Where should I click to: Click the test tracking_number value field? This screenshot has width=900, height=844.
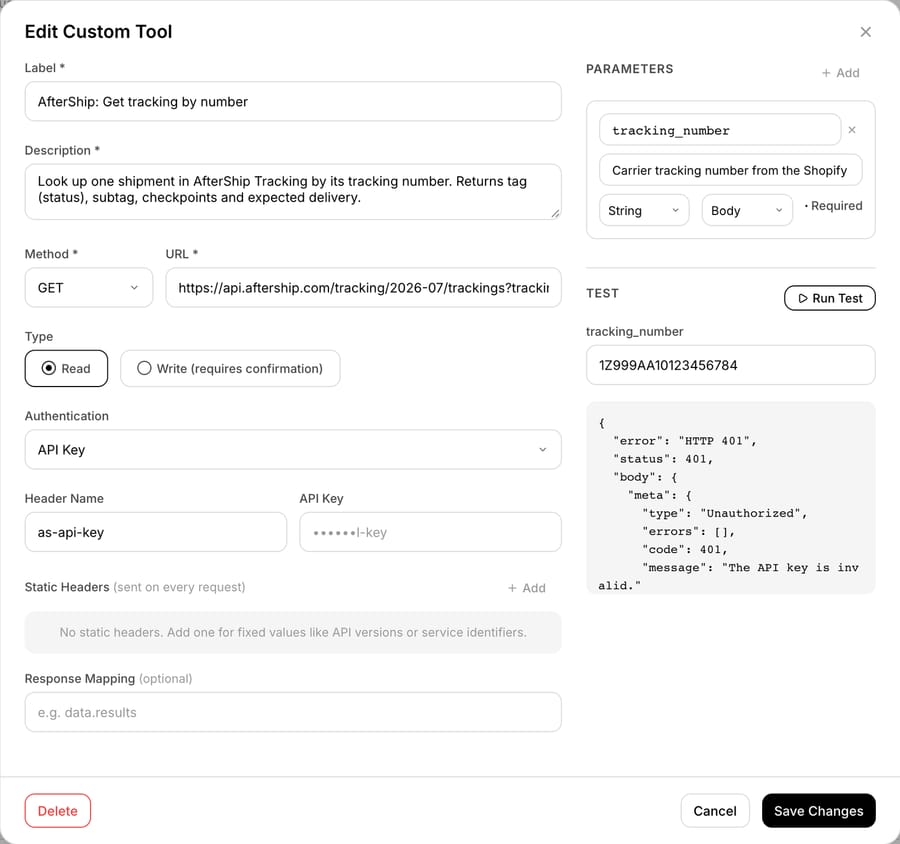coord(730,365)
